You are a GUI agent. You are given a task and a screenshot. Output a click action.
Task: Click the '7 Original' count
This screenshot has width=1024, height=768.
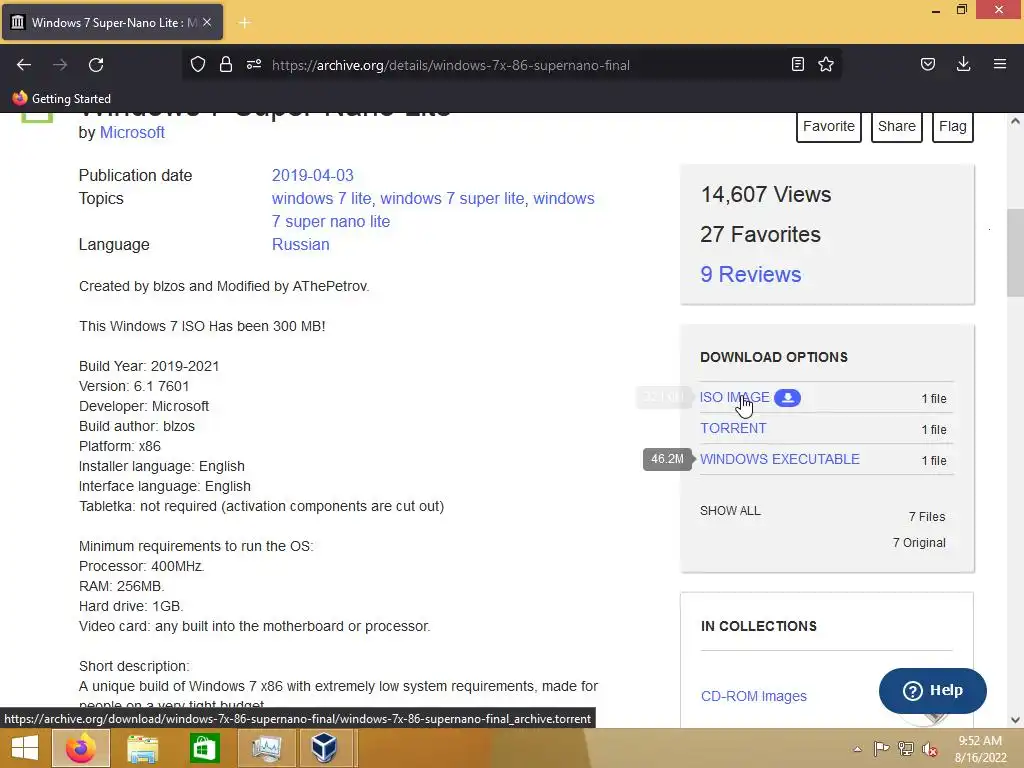click(x=919, y=543)
